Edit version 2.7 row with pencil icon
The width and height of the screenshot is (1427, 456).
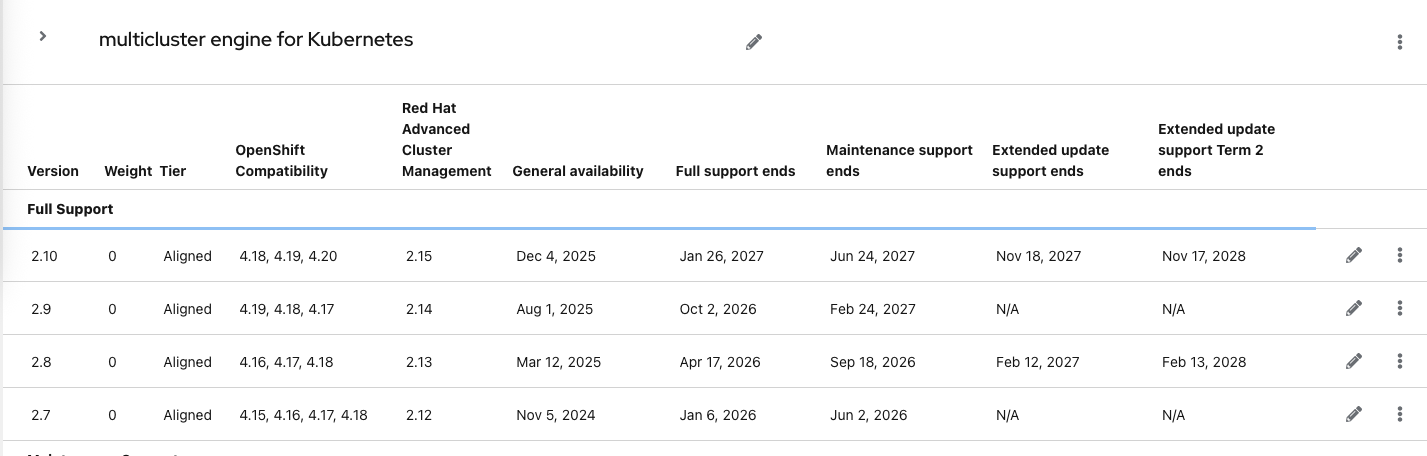point(1354,414)
